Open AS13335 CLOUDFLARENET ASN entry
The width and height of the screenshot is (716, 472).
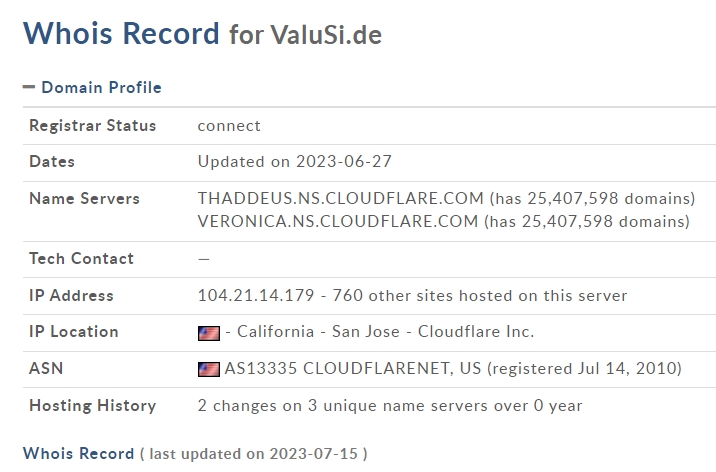(x=353, y=368)
